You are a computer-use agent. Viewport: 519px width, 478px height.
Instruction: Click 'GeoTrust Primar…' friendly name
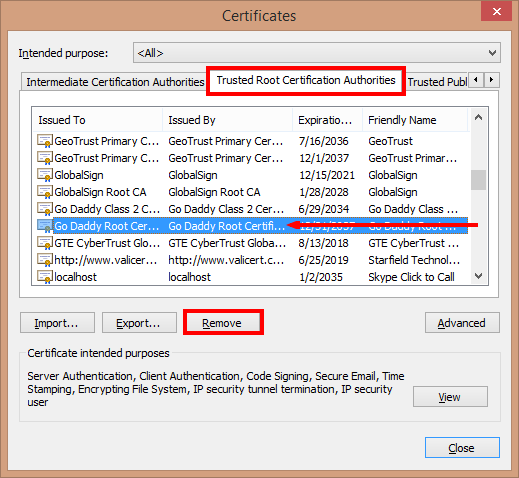pyautogui.click(x=413, y=158)
